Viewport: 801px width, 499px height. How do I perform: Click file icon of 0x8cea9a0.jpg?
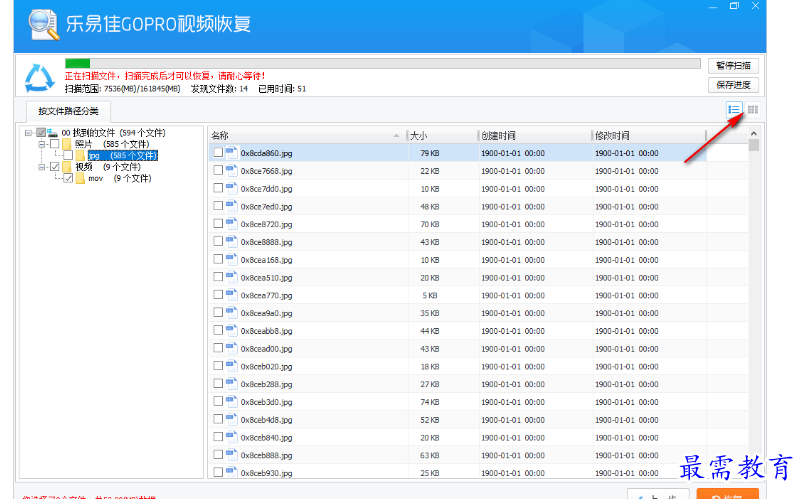click(232, 313)
